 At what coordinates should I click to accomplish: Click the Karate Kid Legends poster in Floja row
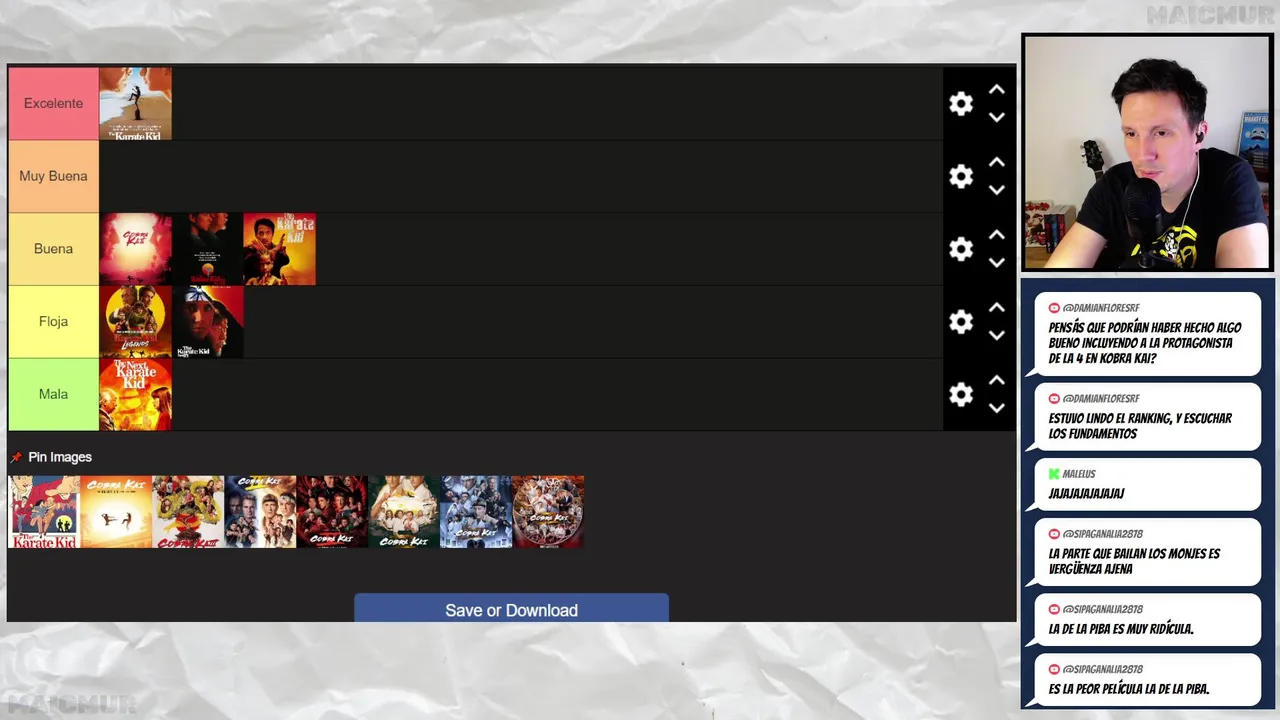point(135,322)
